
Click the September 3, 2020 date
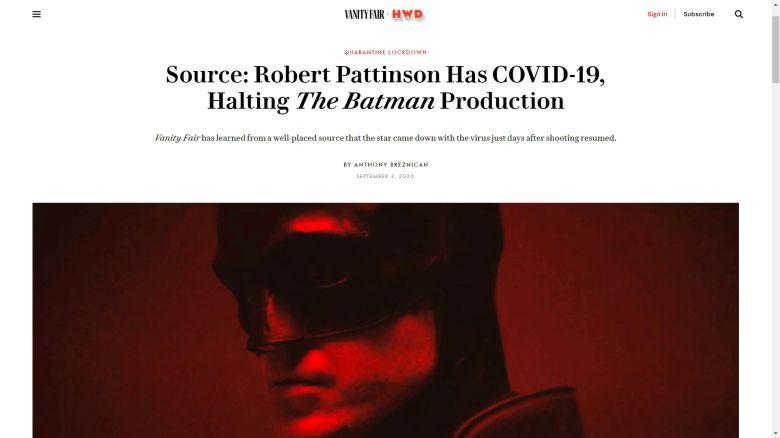click(x=386, y=176)
